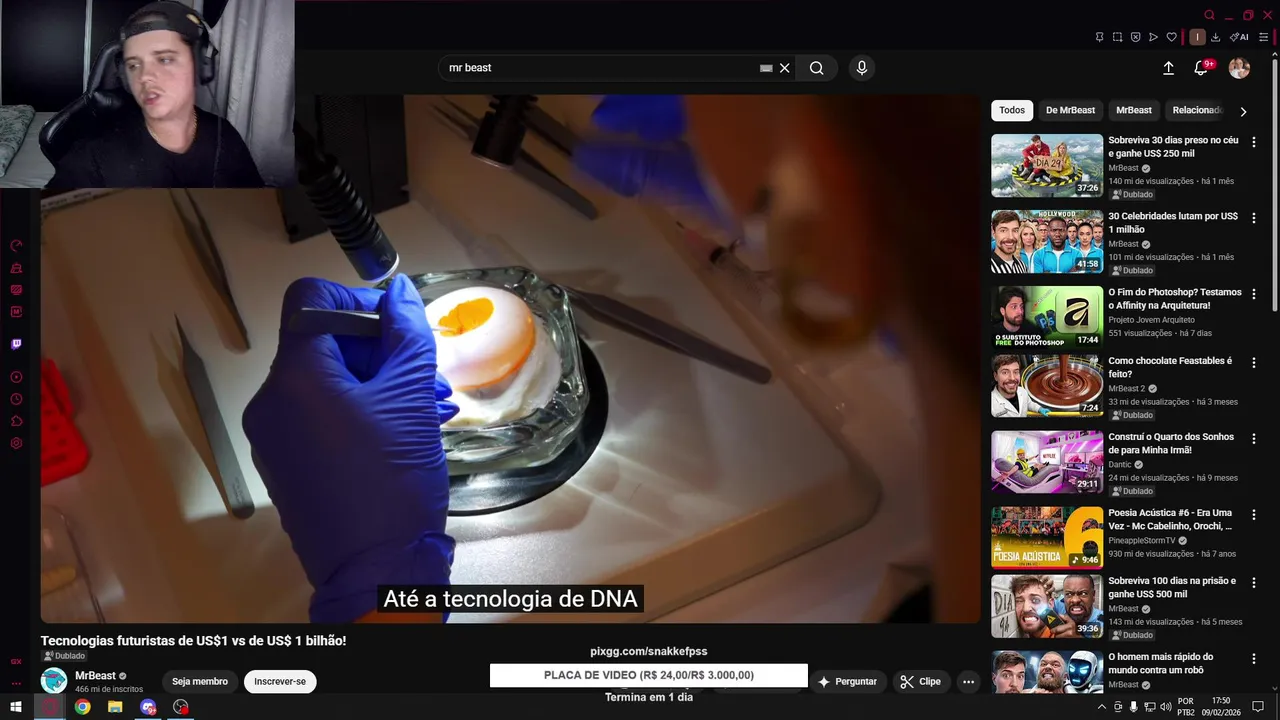Image resolution: width=1280 pixels, height=720 pixels.
Task: Click the 'Clipe' button
Action: click(x=921, y=682)
